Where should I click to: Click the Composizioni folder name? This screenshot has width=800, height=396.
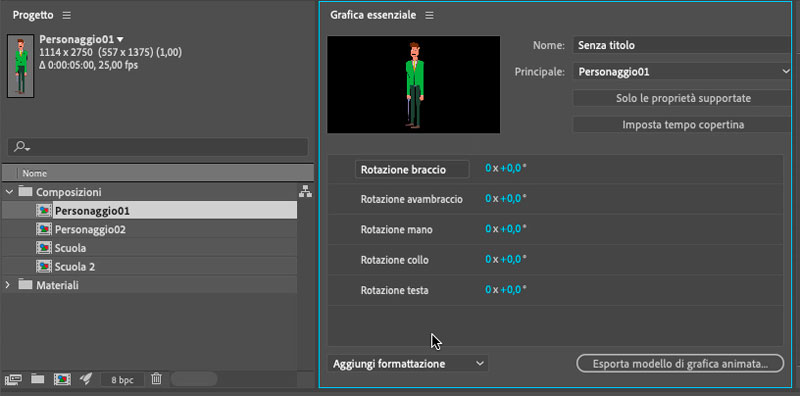[x=69, y=192]
